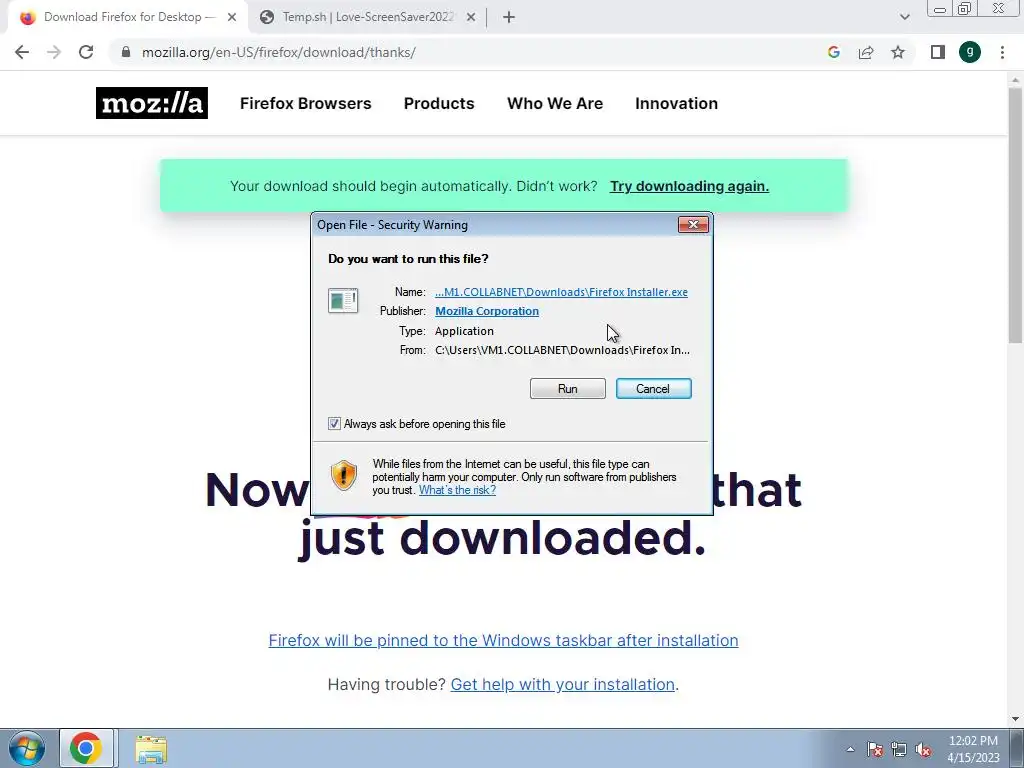Click the muted volume tray icon
Viewport: 1024px width, 768px height.
click(923, 749)
